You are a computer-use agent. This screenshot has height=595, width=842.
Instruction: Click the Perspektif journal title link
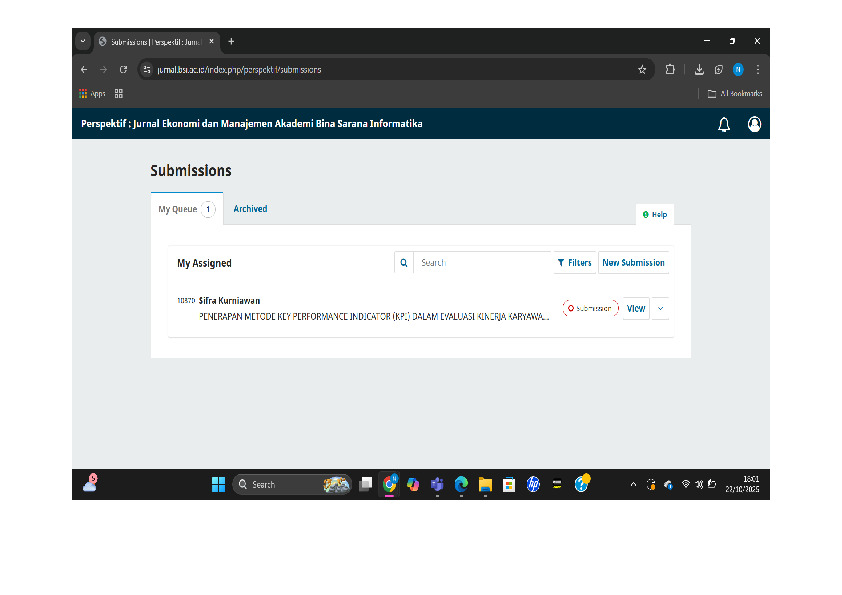251,124
